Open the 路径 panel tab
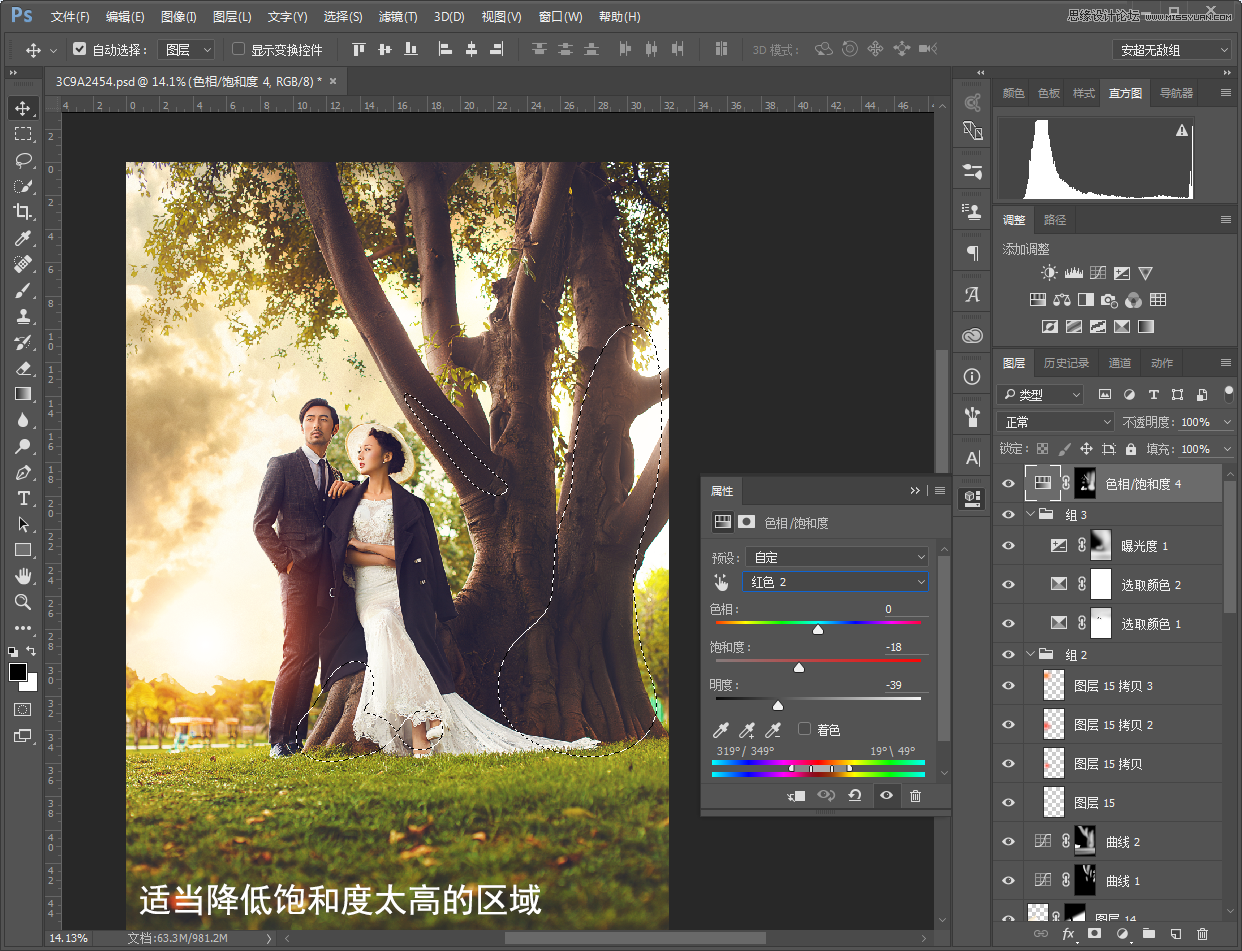 tap(1055, 220)
